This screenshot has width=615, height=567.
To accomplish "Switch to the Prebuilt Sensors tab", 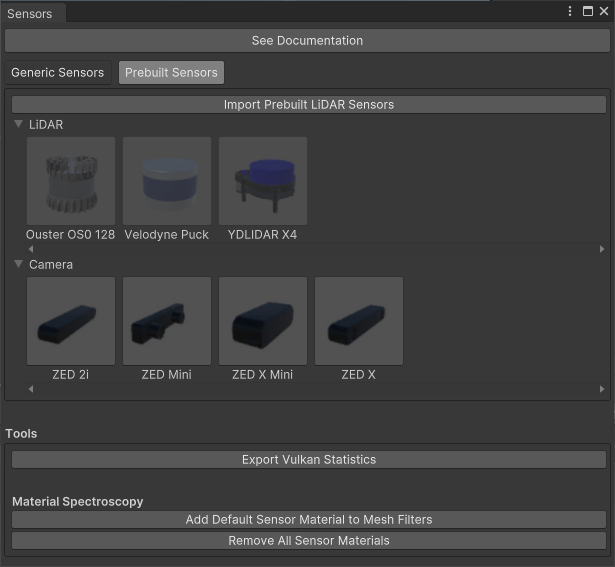I will coord(171,73).
